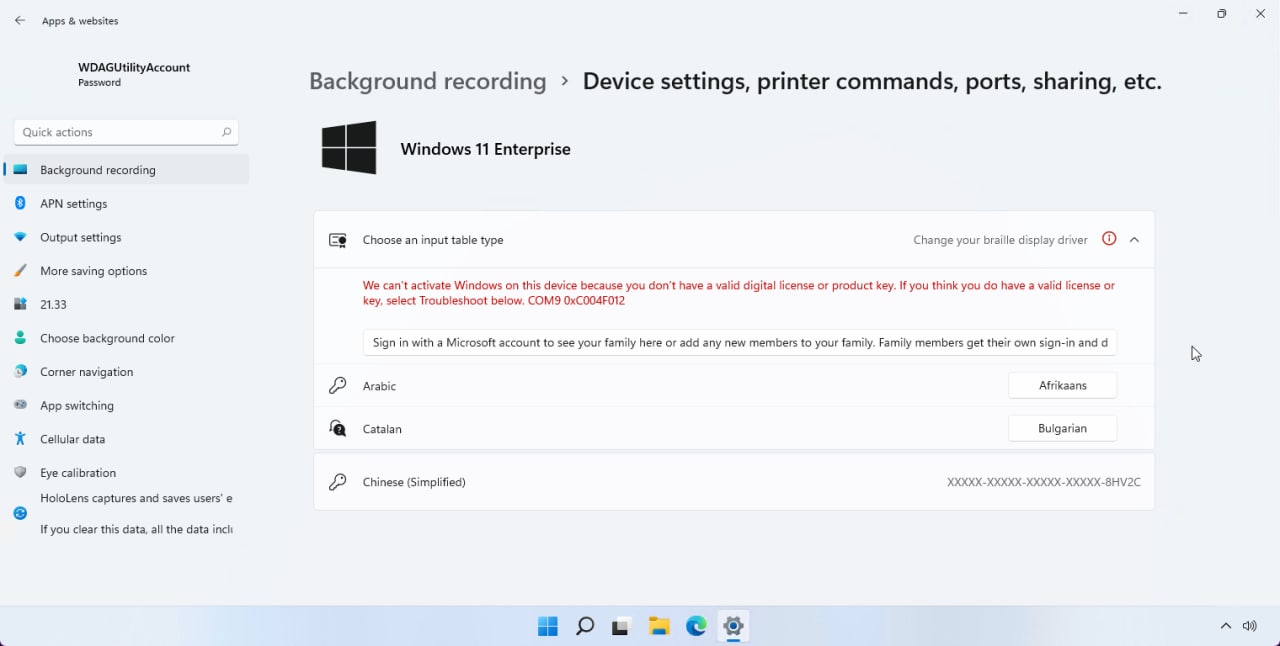Click the certificate icon beside Choose an input table type
The height and width of the screenshot is (646, 1280).
pyautogui.click(x=338, y=240)
